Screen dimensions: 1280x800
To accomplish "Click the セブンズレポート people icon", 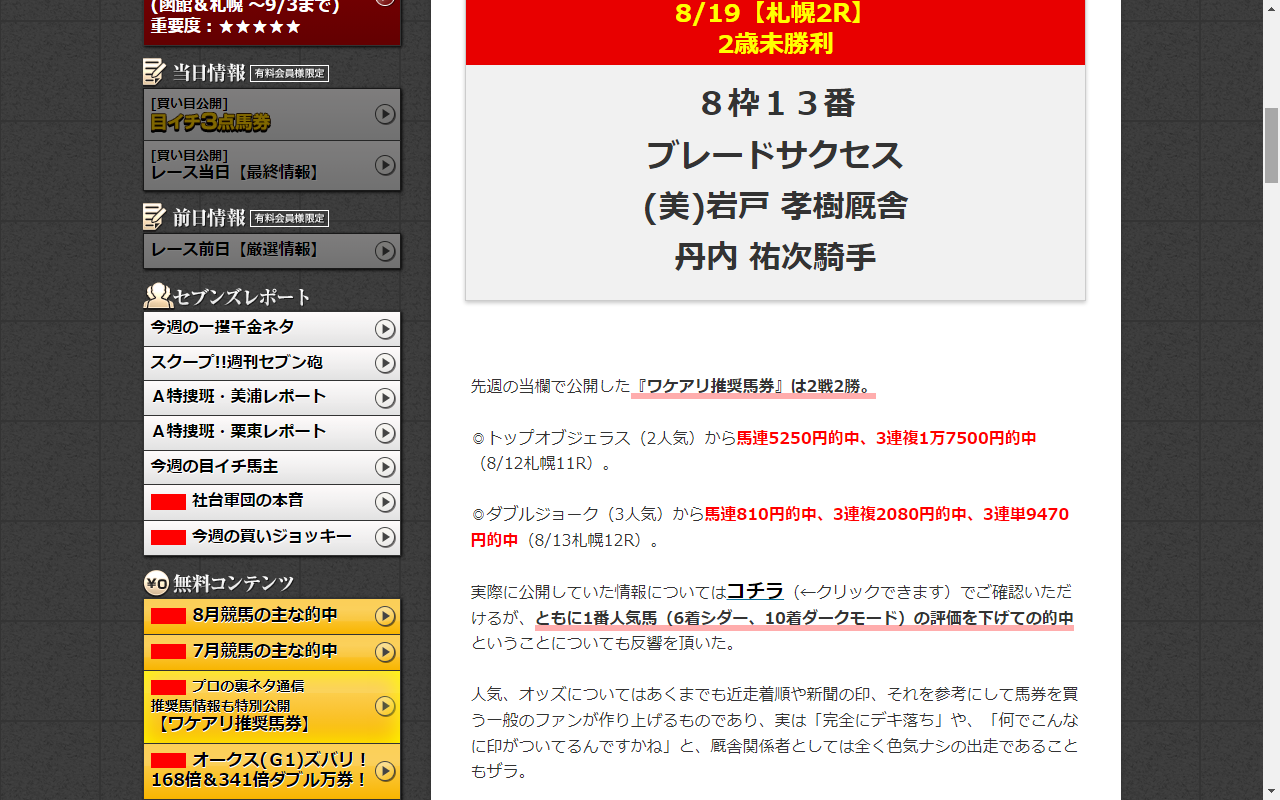I will (158, 296).
